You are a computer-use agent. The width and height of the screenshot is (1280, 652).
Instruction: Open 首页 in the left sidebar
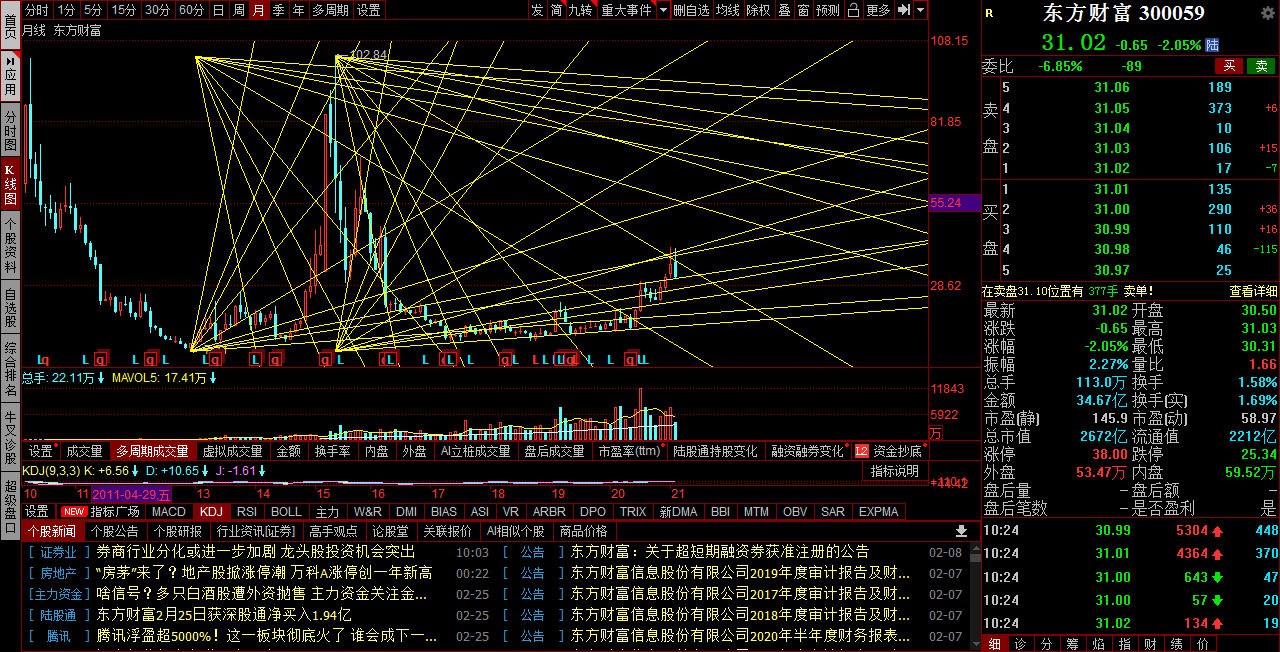coord(10,26)
